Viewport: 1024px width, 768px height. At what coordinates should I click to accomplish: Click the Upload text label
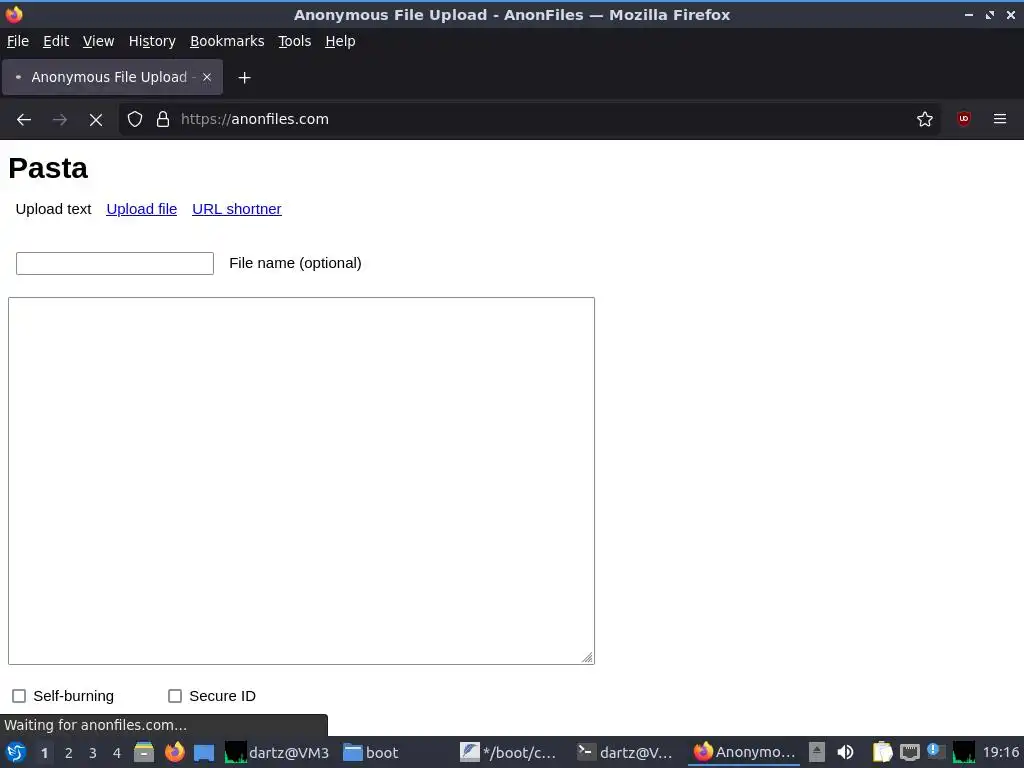[54, 209]
